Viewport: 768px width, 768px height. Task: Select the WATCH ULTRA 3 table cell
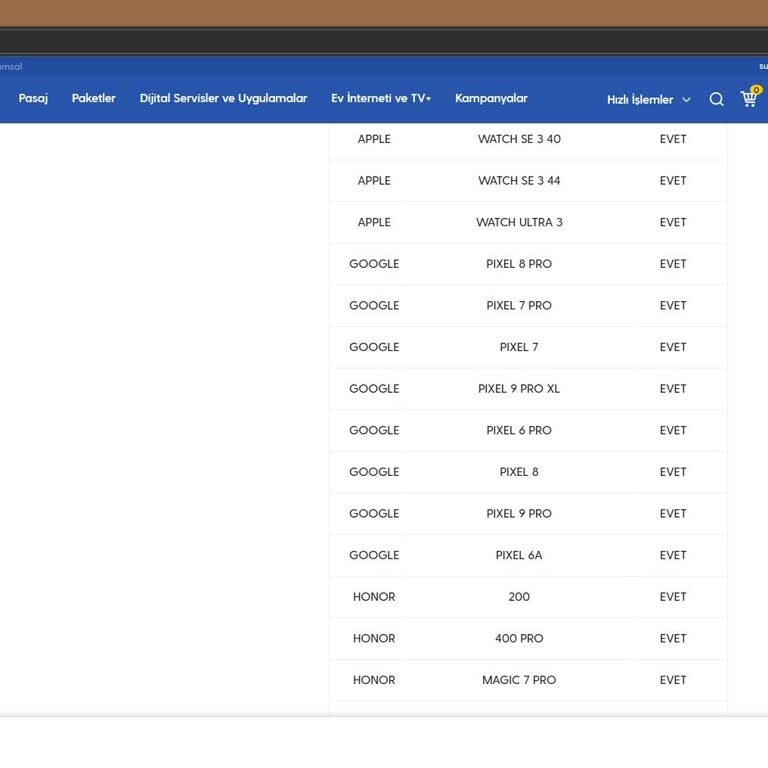click(519, 222)
